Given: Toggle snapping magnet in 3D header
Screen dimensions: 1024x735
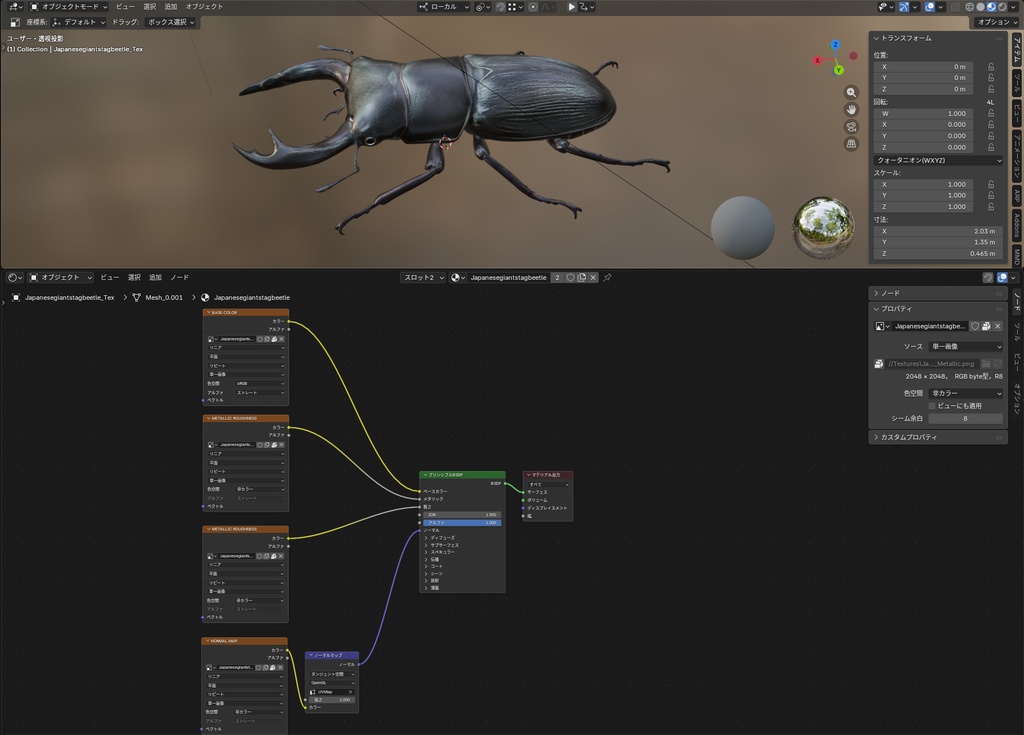Looking at the screenshot, I should pos(500,7).
